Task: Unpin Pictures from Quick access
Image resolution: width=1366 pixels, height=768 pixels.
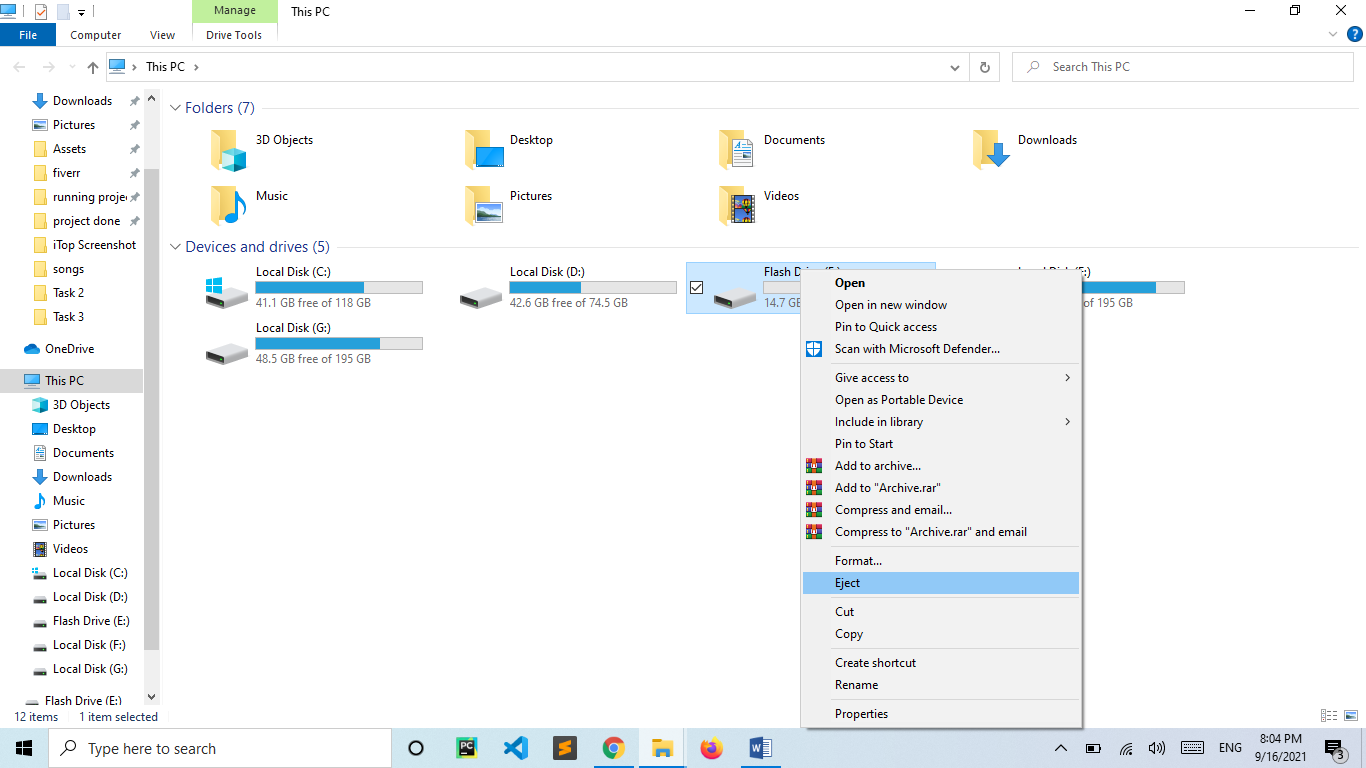Action: [133, 124]
